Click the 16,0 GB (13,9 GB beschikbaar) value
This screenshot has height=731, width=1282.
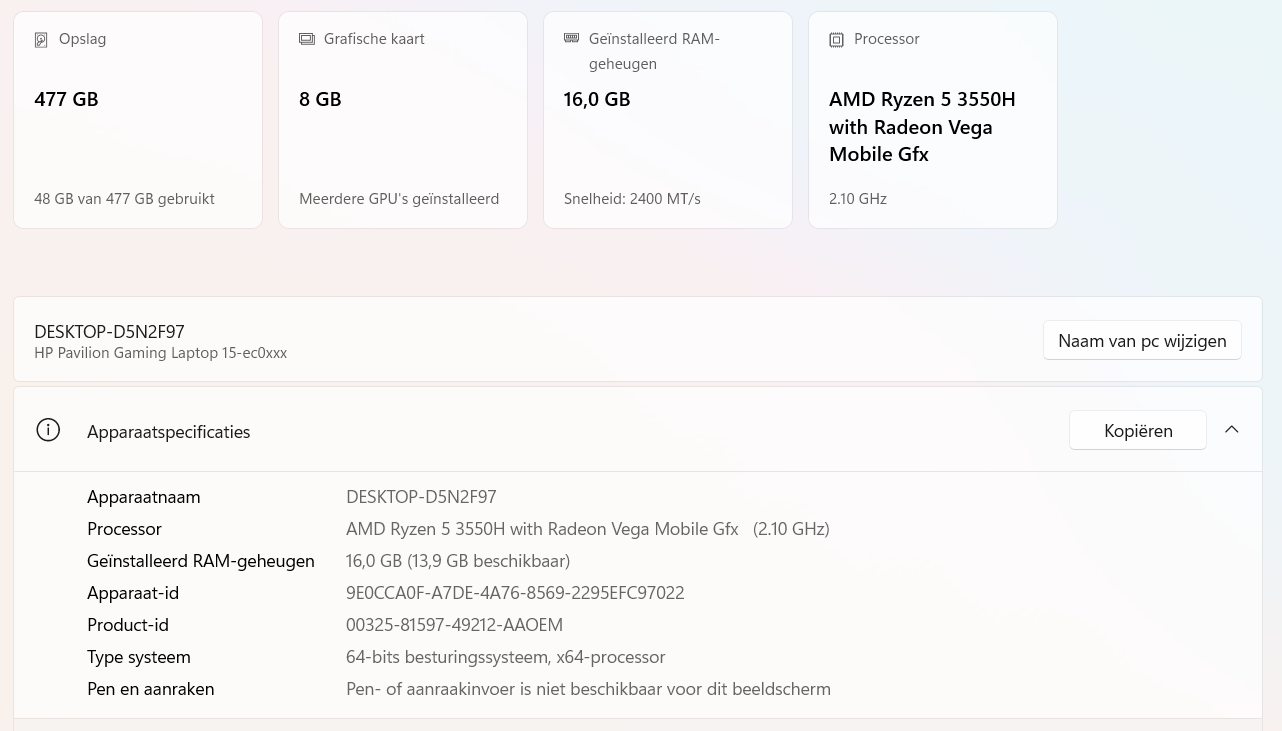click(x=457, y=561)
